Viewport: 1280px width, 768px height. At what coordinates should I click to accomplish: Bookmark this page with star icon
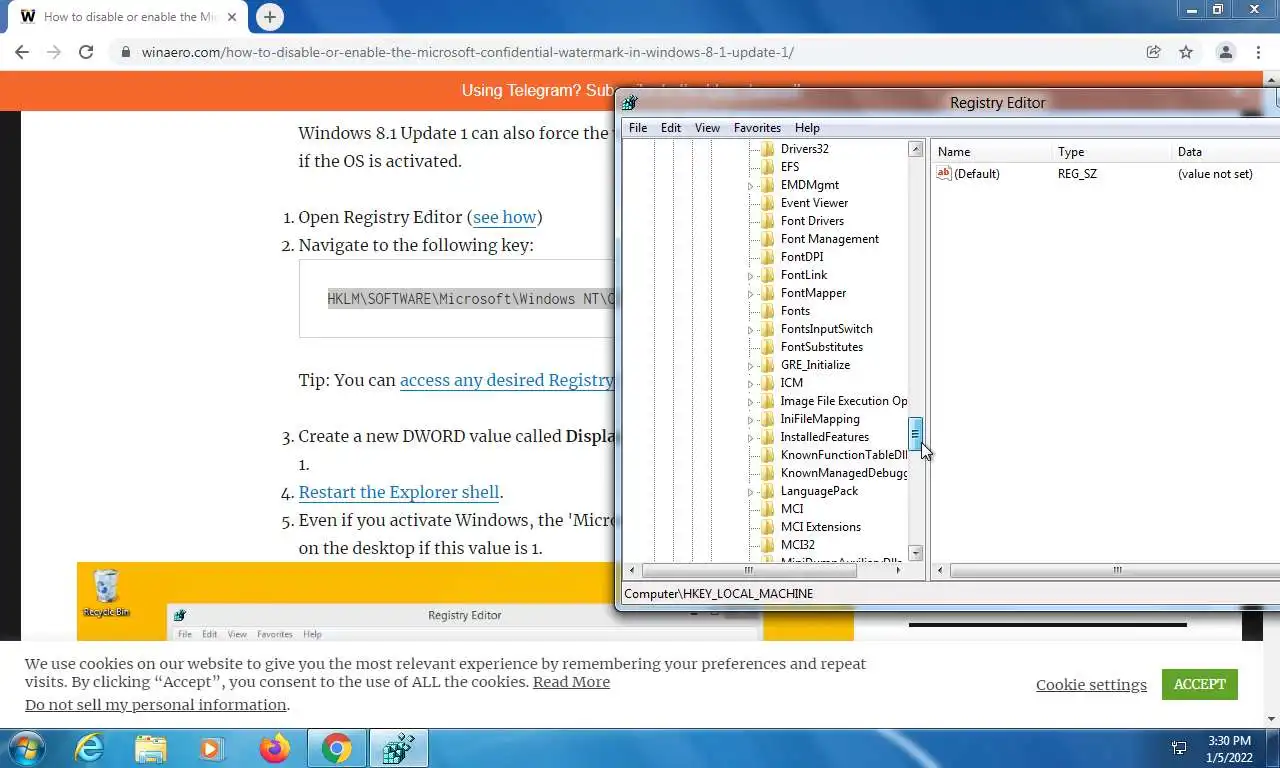(x=1186, y=52)
